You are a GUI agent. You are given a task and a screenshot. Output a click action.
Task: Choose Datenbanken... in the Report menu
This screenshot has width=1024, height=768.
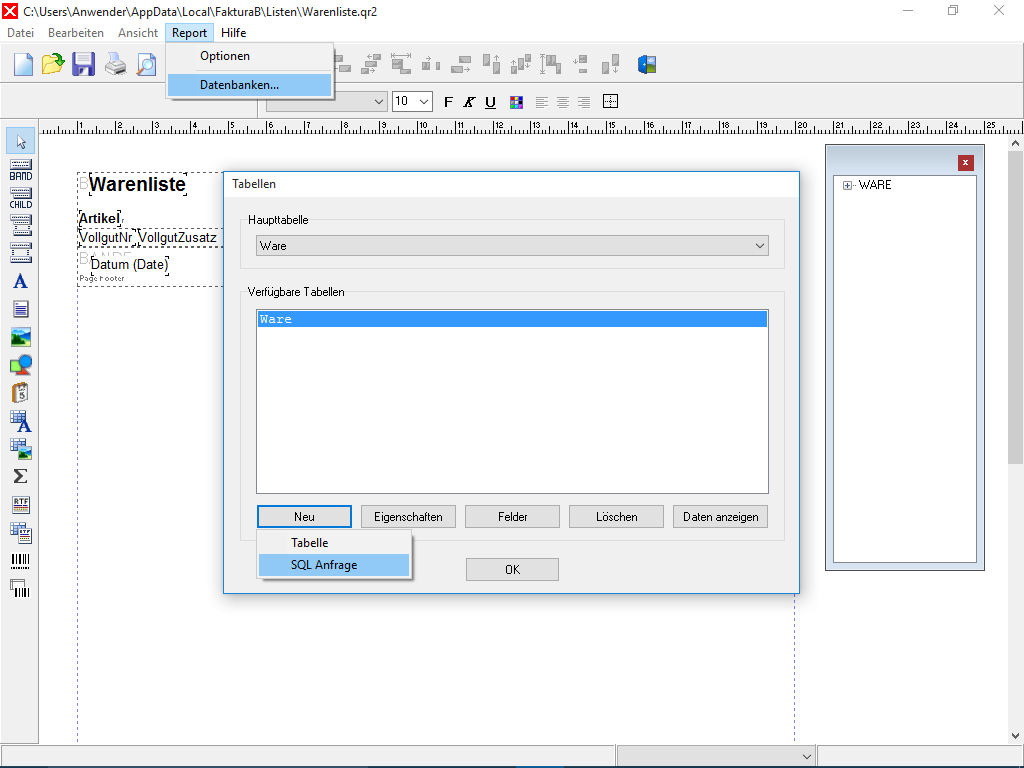[249, 85]
